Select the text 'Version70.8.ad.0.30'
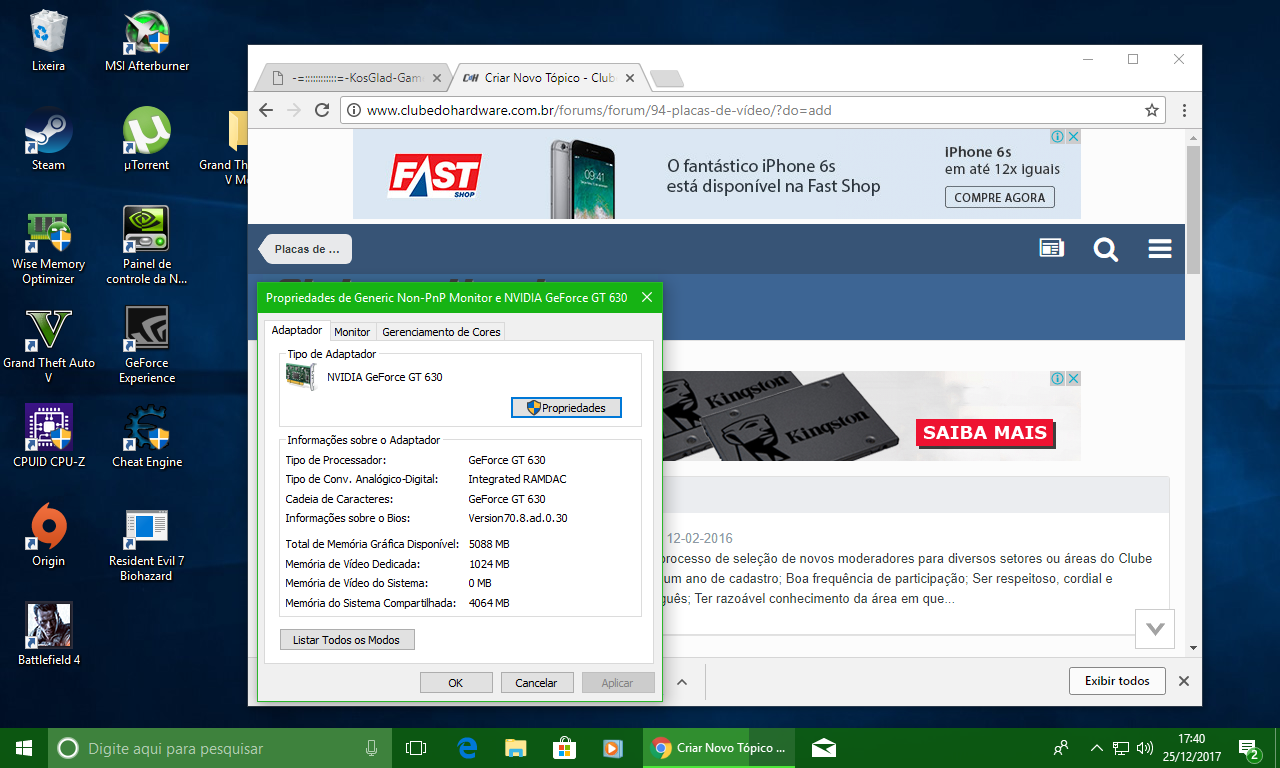Image resolution: width=1280 pixels, height=768 pixels. coord(518,518)
